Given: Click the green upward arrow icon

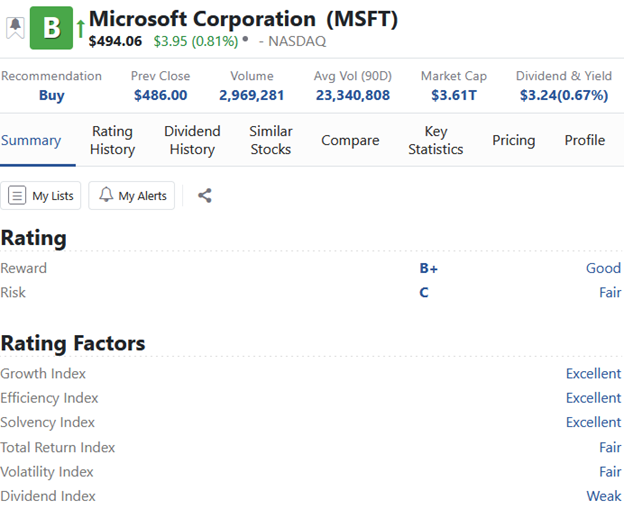Looking at the screenshot, I should pos(81,29).
